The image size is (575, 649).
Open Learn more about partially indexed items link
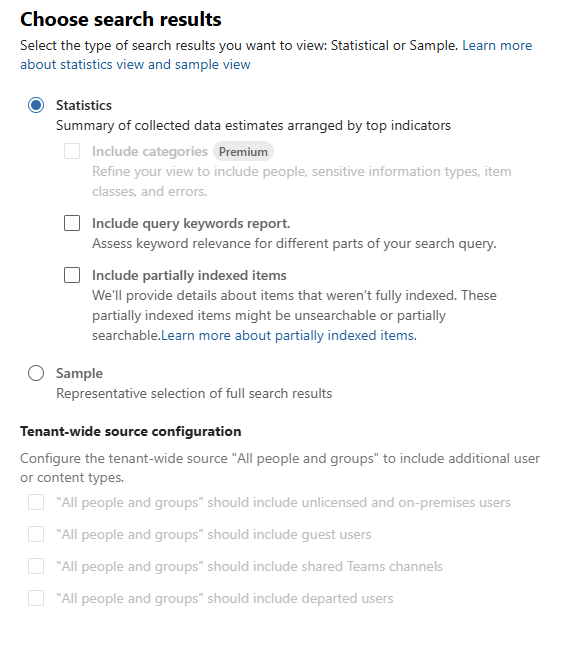pos(289,335)
